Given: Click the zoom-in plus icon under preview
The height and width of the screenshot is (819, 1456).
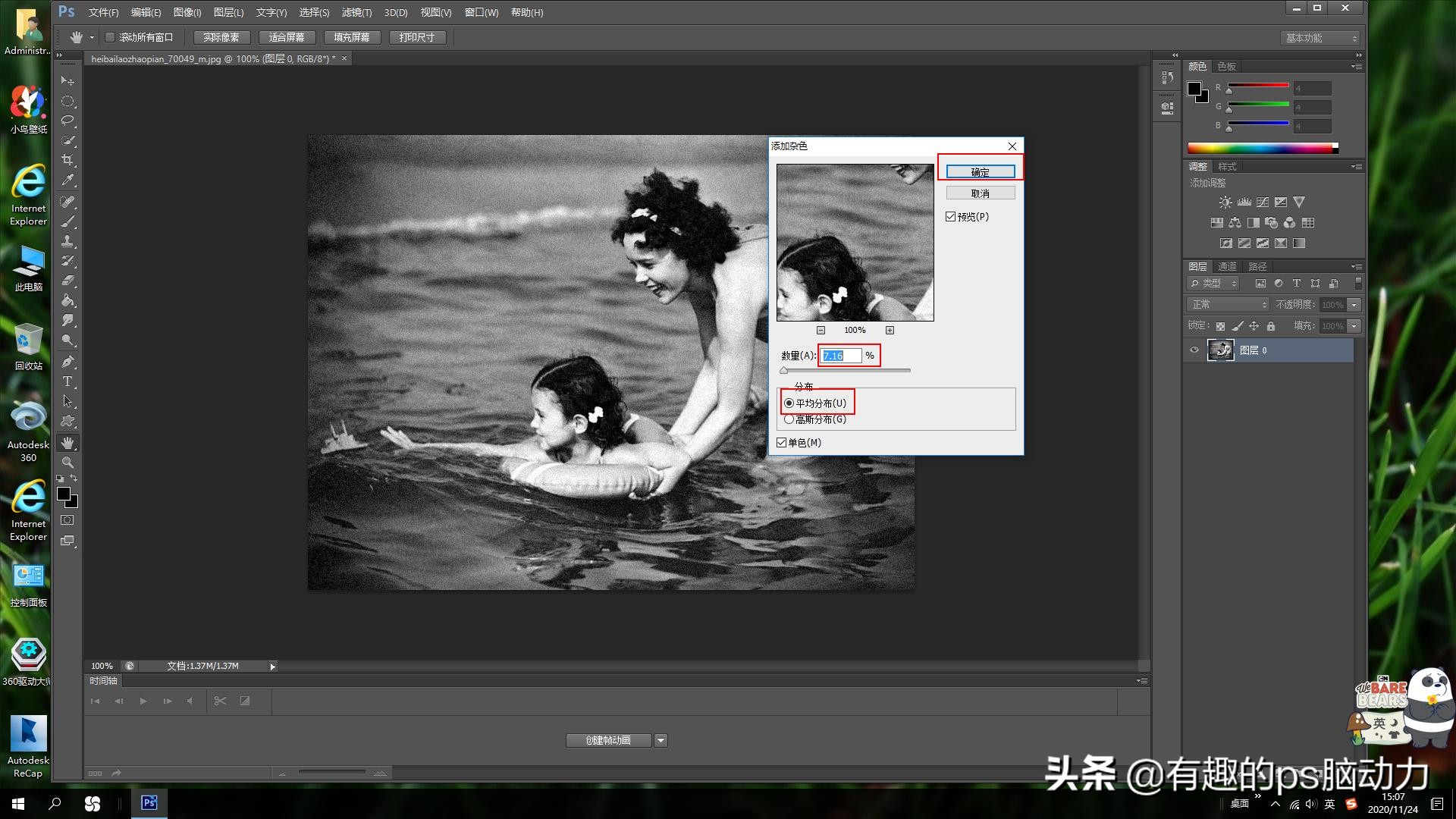Looking at the screenshot, I should (x=890, y=331).
